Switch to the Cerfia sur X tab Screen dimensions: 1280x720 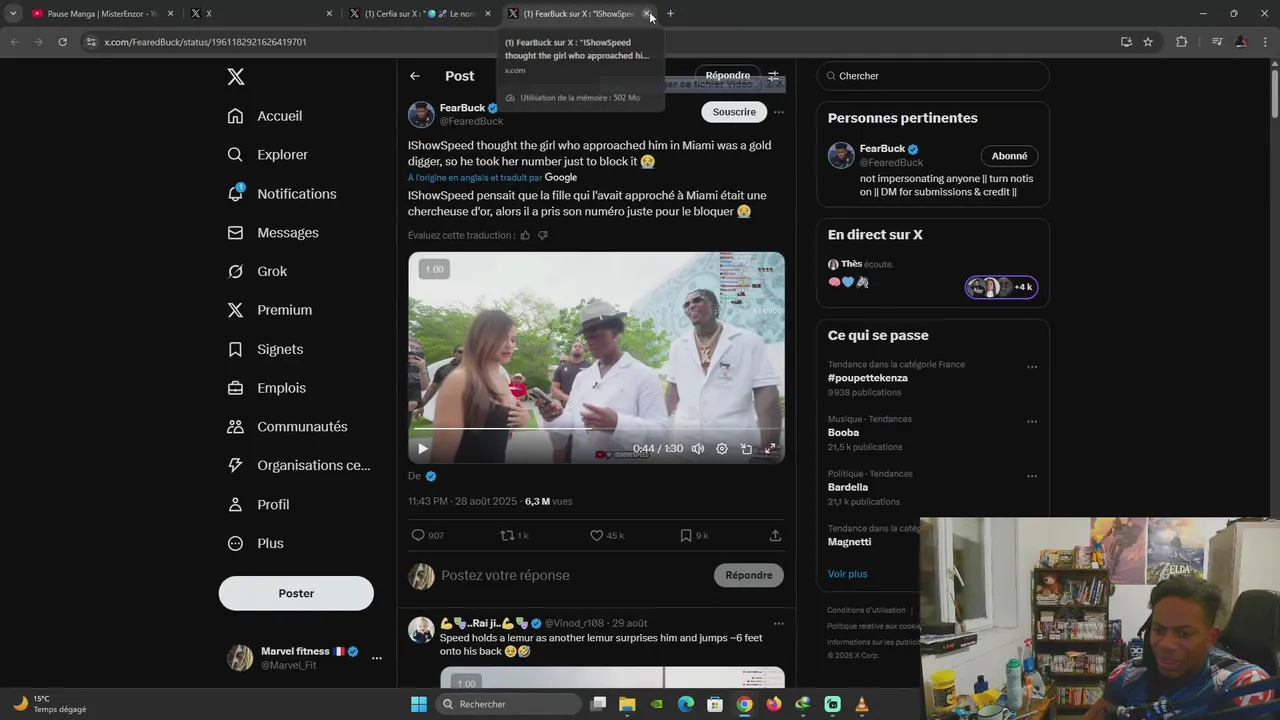click(x=419, y=14)
